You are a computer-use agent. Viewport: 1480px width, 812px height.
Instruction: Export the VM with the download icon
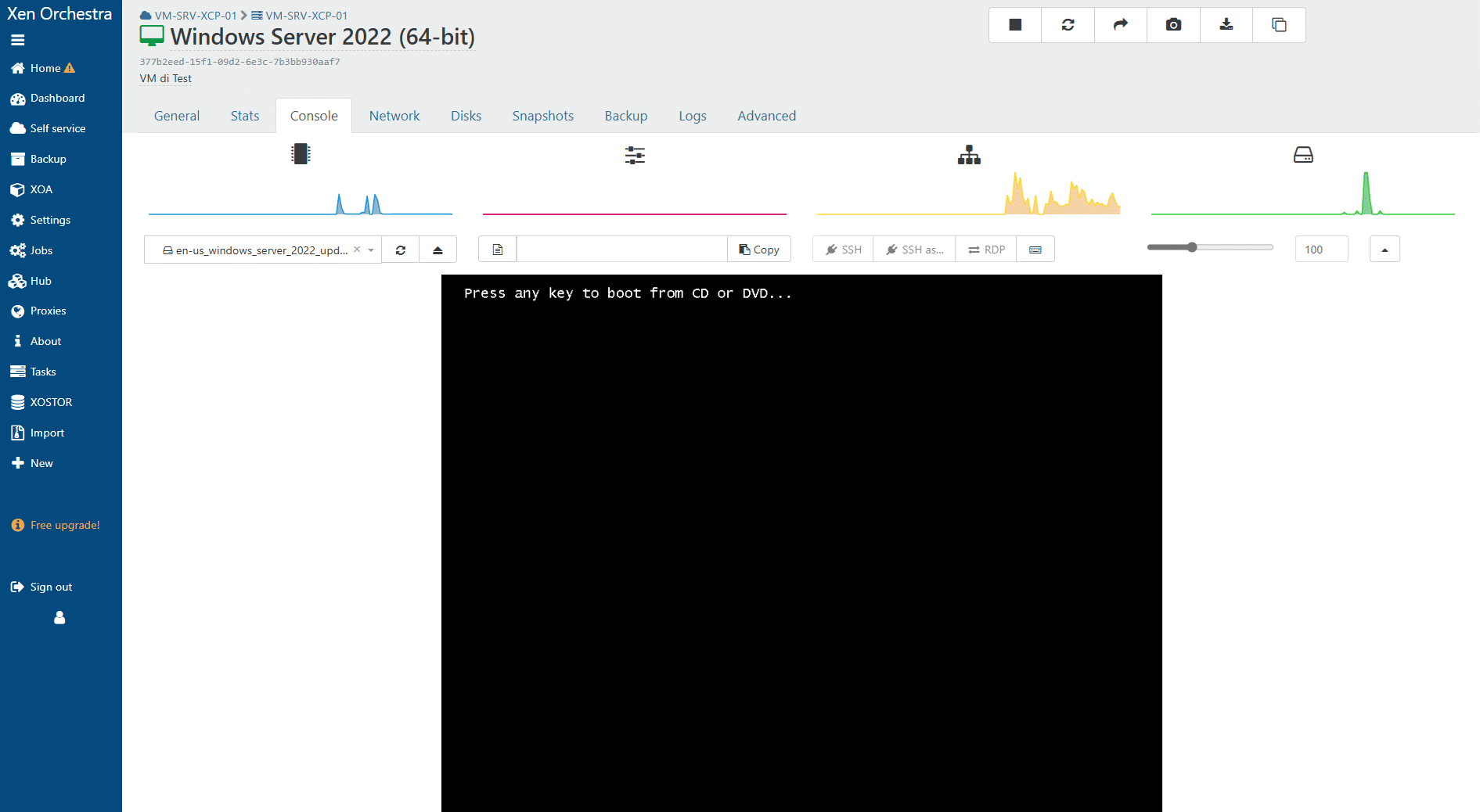click(1226, 25)
